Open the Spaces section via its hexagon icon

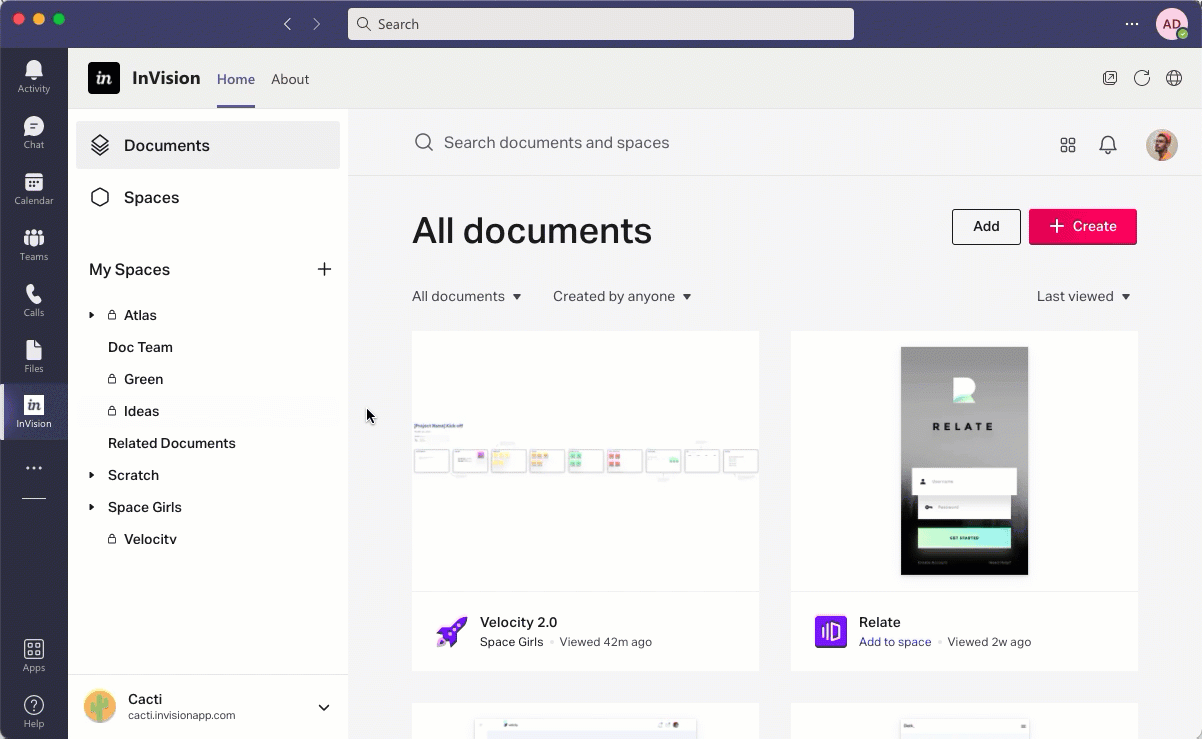pyautogui.click(x=100, y=197)
